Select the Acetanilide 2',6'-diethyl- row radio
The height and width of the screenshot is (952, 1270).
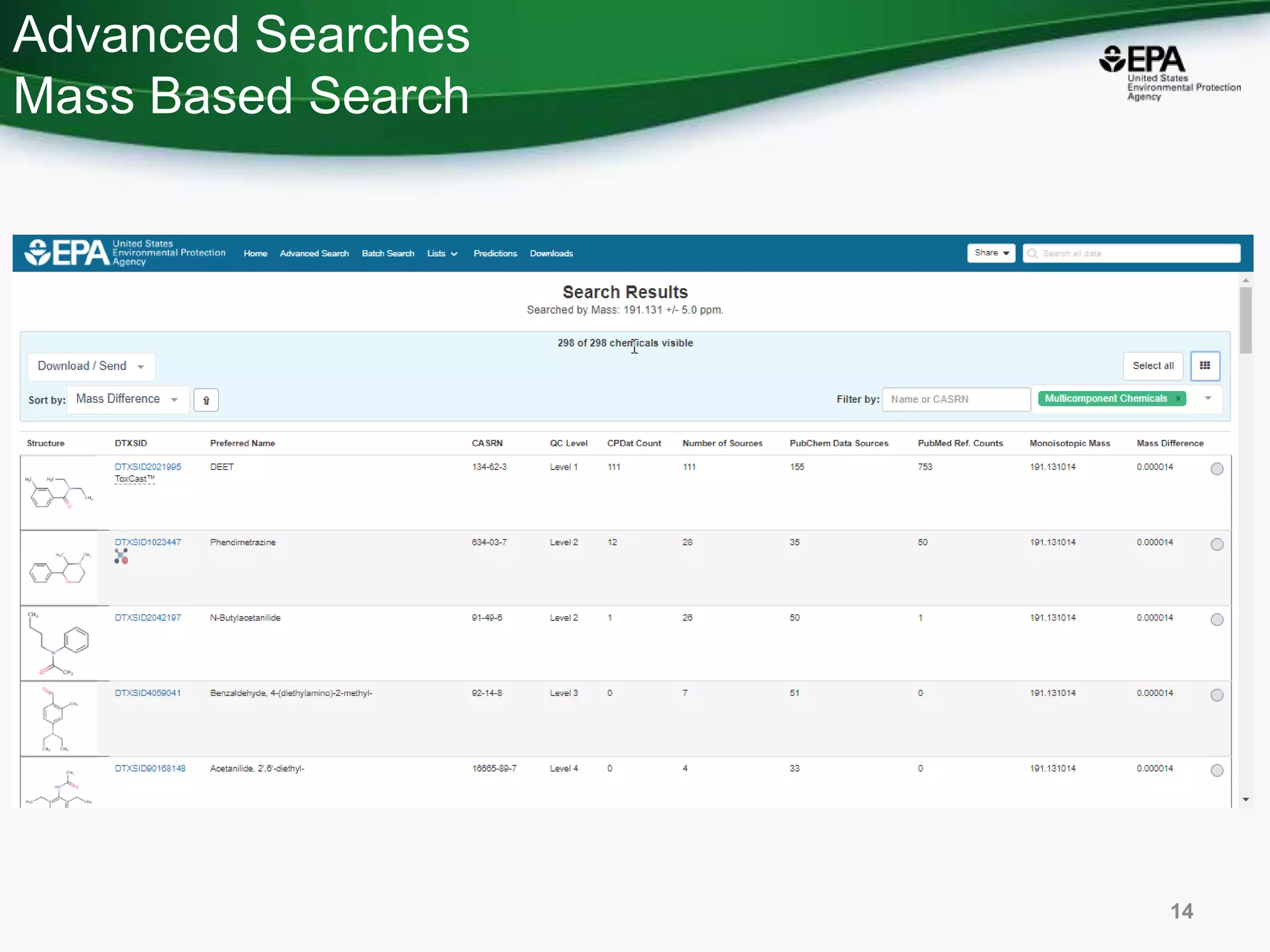point(1217,770)
